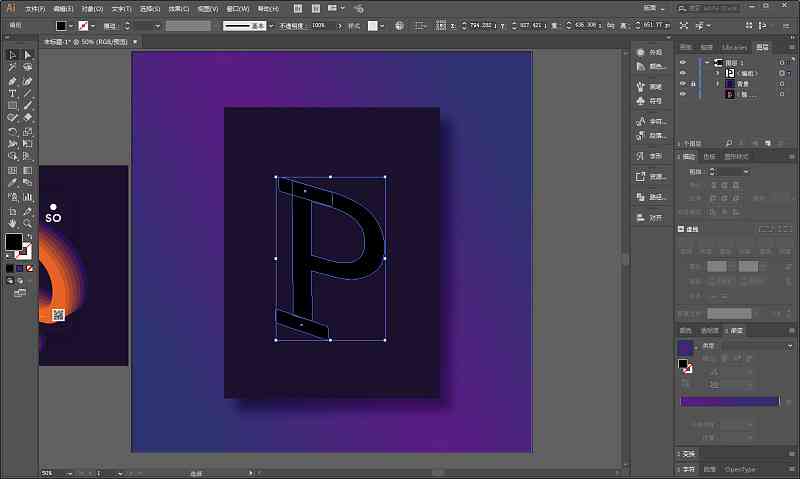Select the Direct Selection tool
The height and width of the screenshot is (479, 800).
pyautogui.click(x=28, y=55)
